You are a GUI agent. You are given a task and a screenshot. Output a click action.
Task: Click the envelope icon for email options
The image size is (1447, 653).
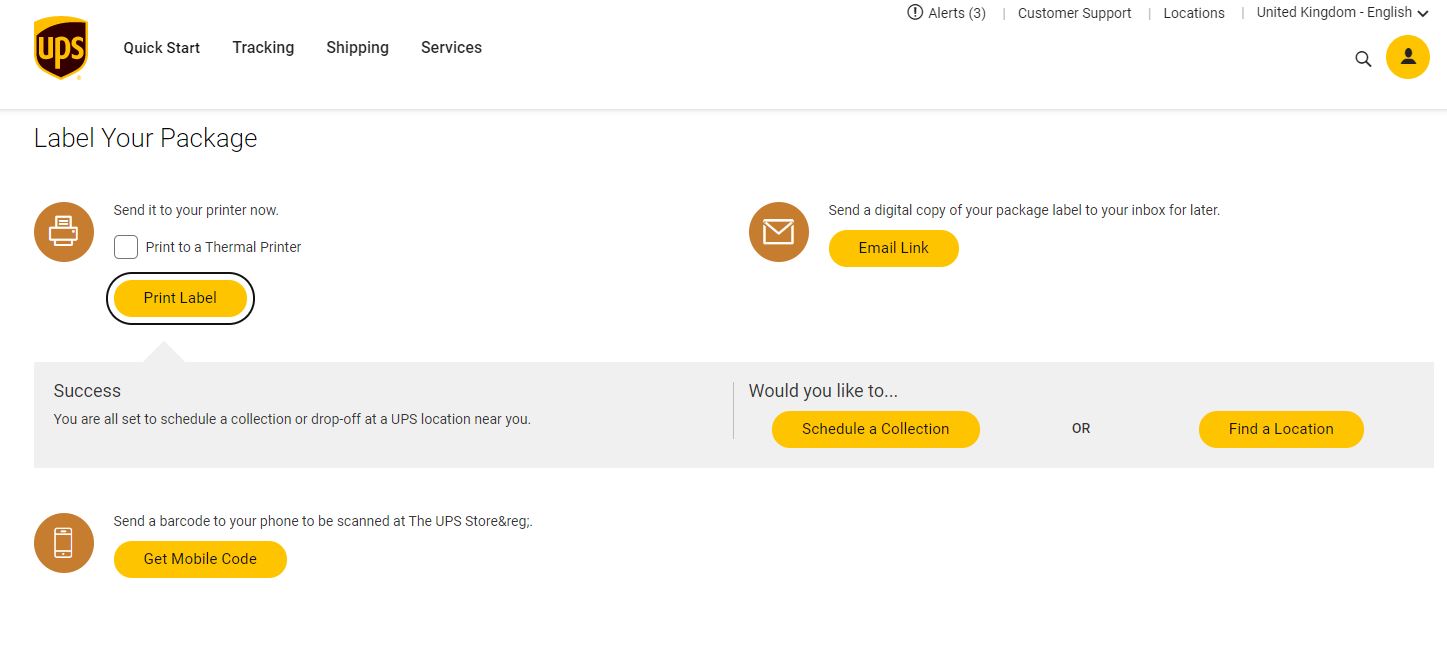778,231
